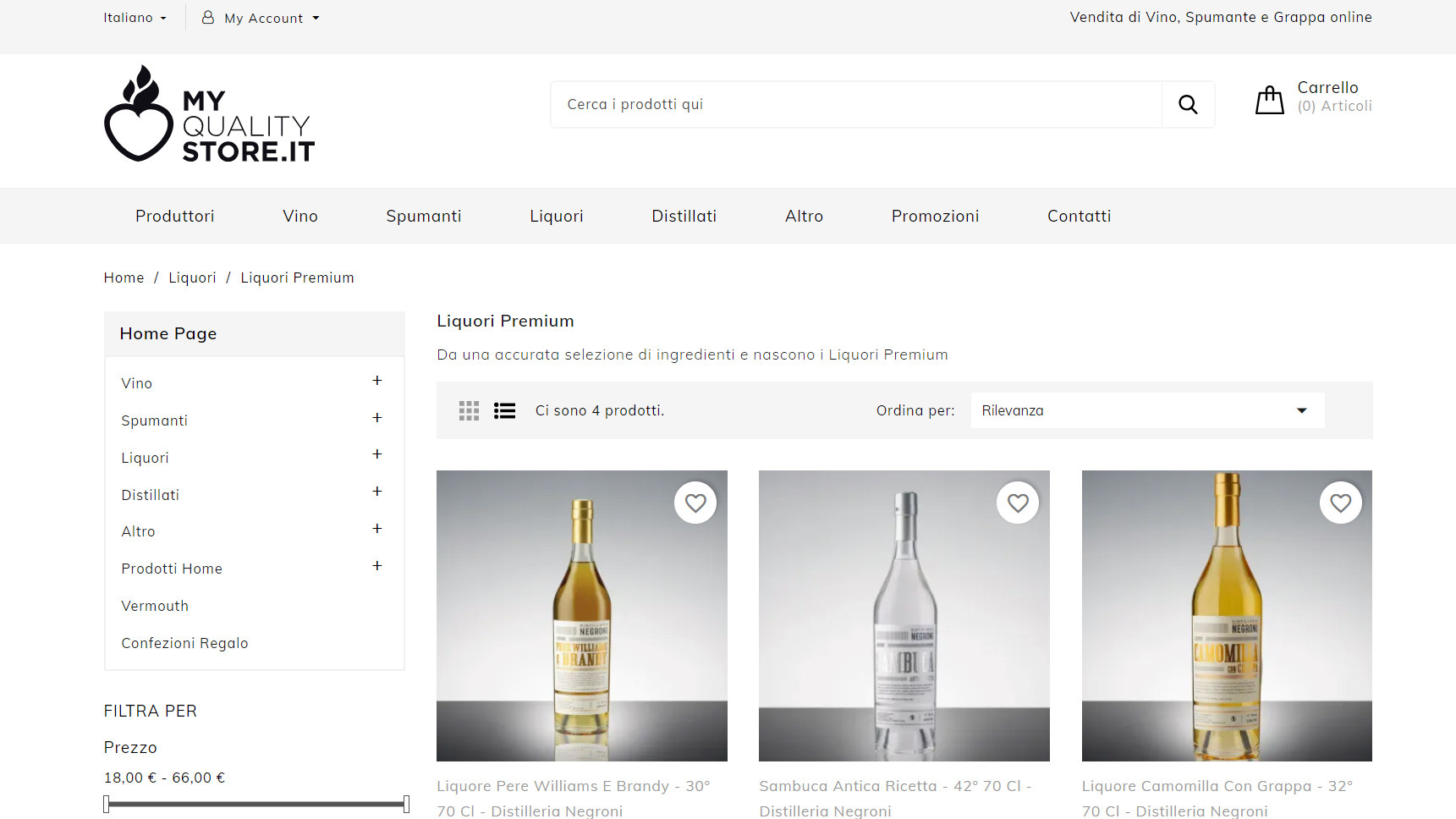Switch to grid view layout

tap(469, 411)
